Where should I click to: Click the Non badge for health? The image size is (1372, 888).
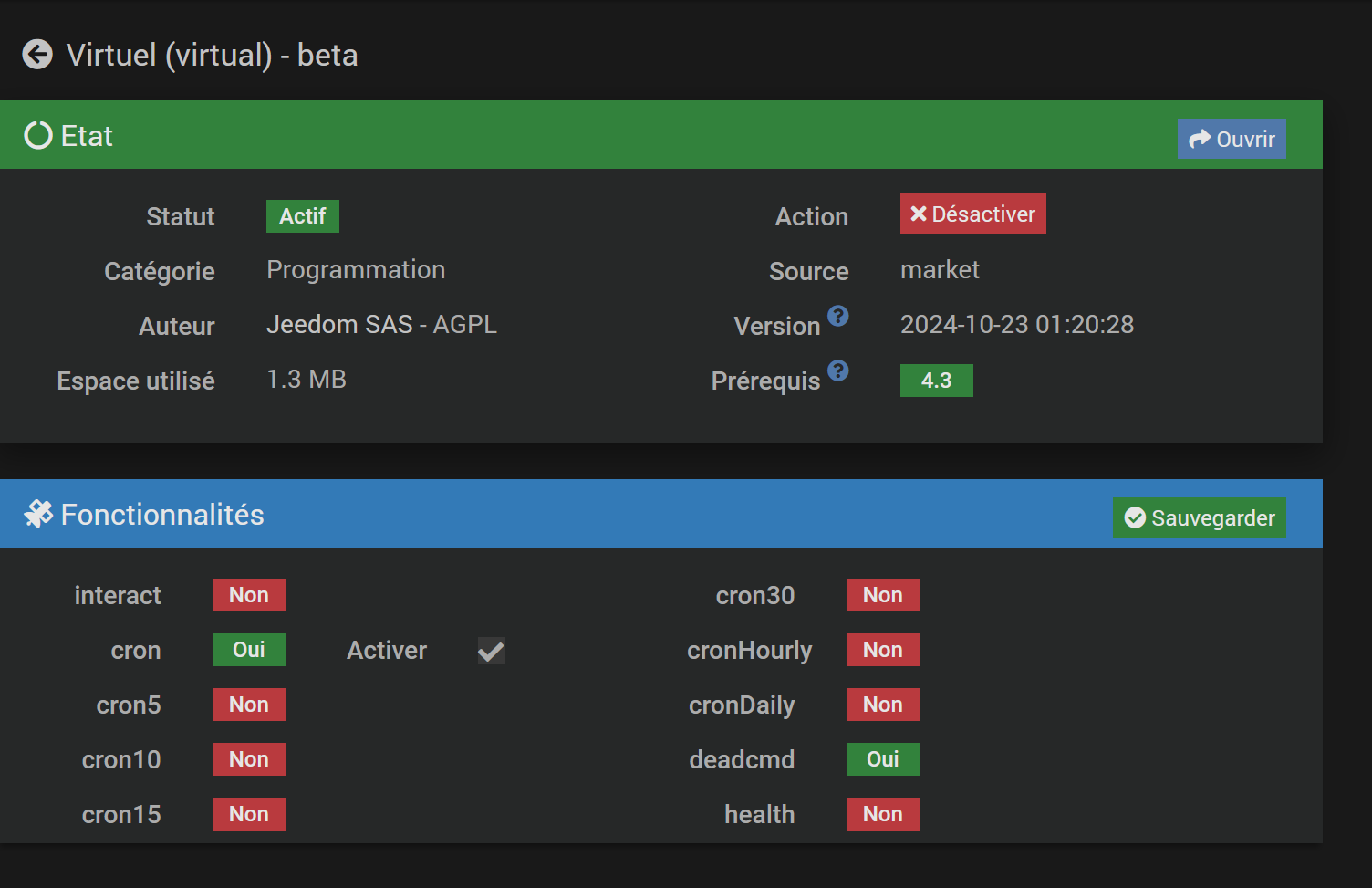[x=883, y=814]
